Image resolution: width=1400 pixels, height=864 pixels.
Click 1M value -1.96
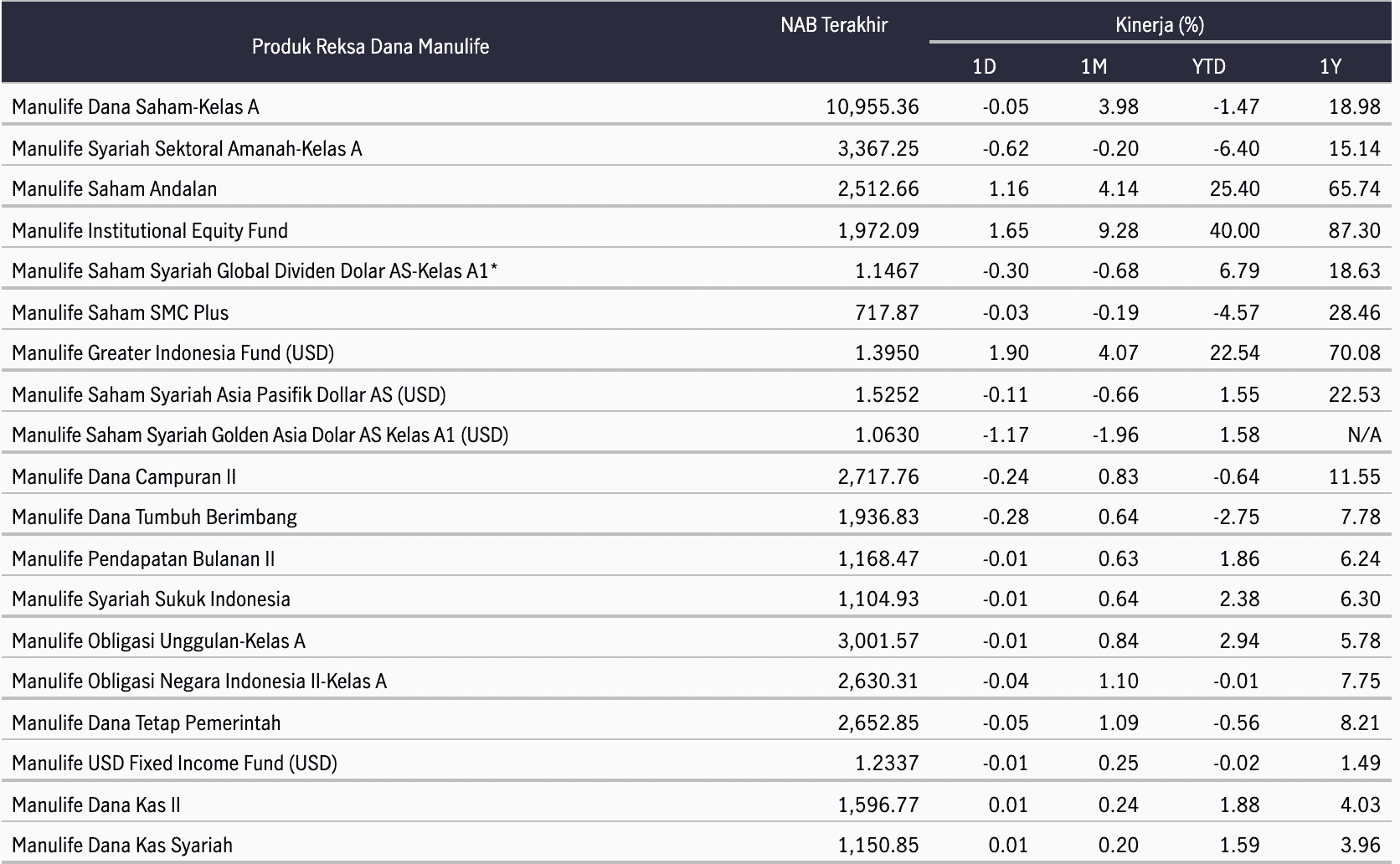(1115, 435)
